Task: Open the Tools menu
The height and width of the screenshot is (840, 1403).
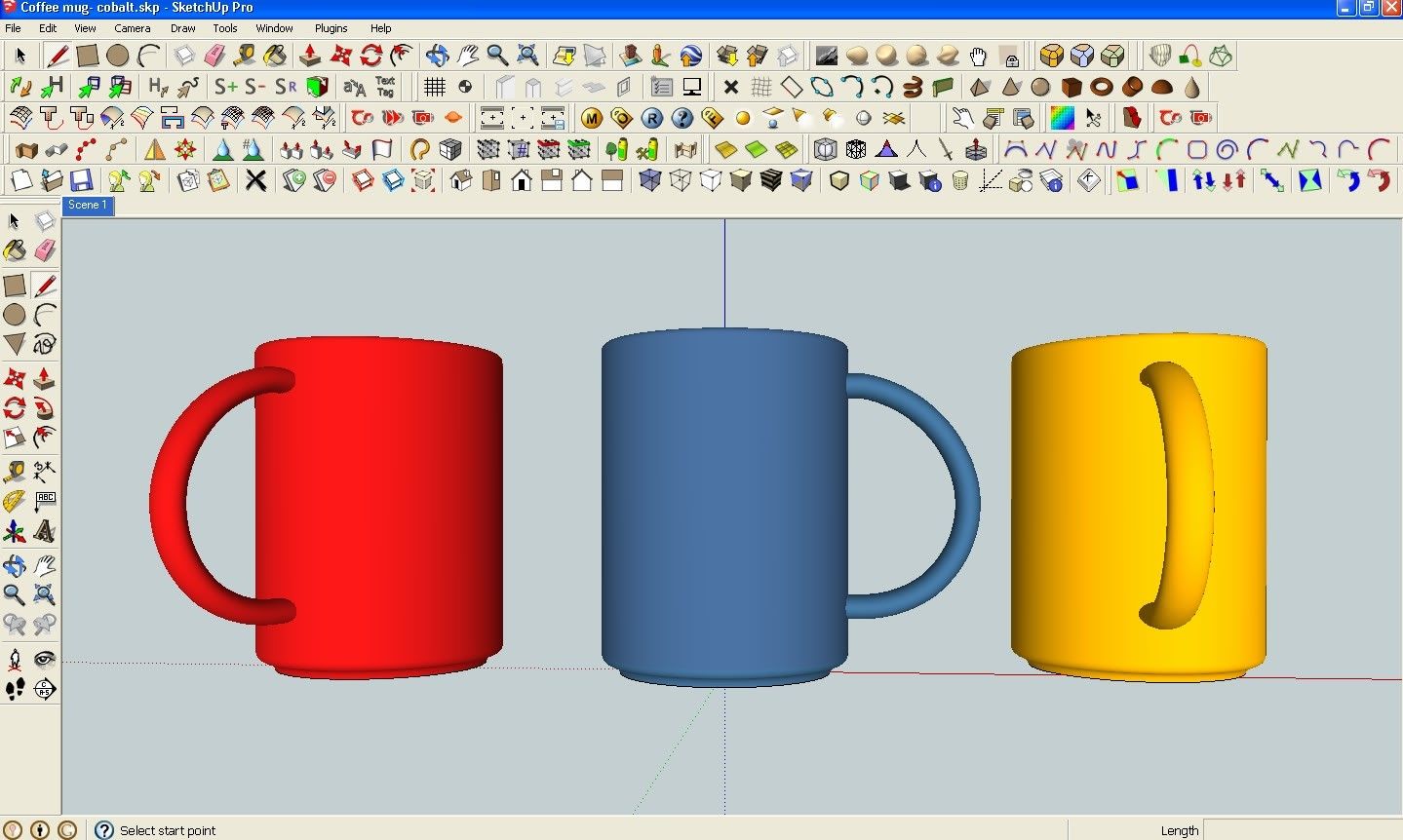Action: (224, 28)
